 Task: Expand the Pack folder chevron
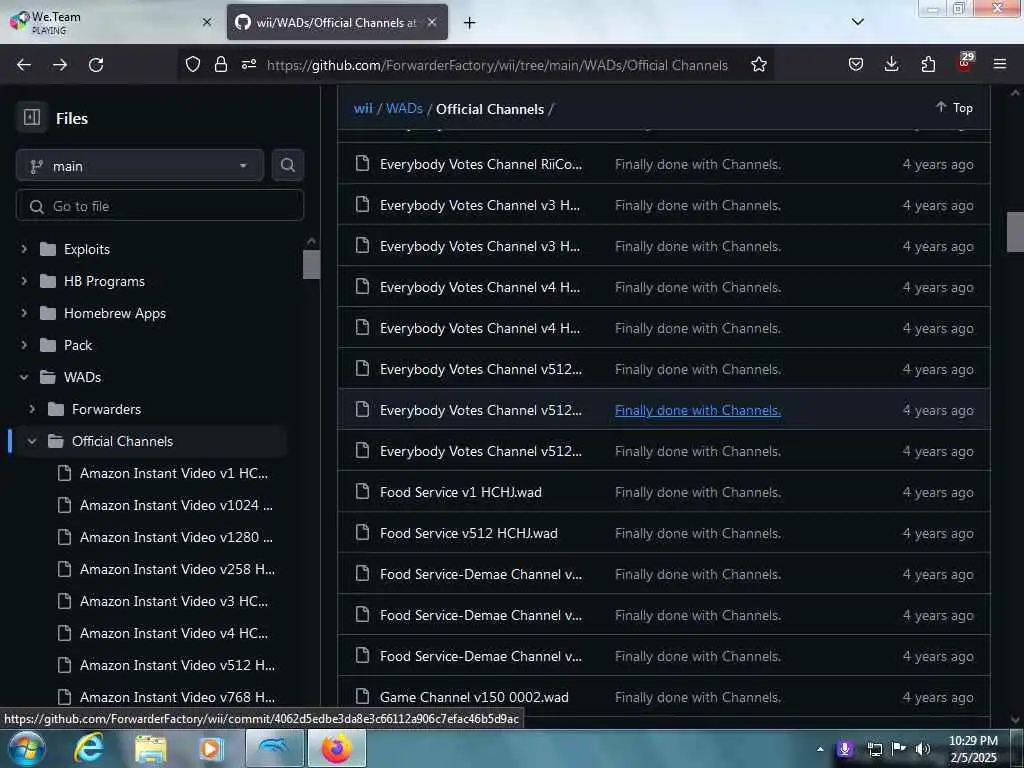click(x=24, y=345)
